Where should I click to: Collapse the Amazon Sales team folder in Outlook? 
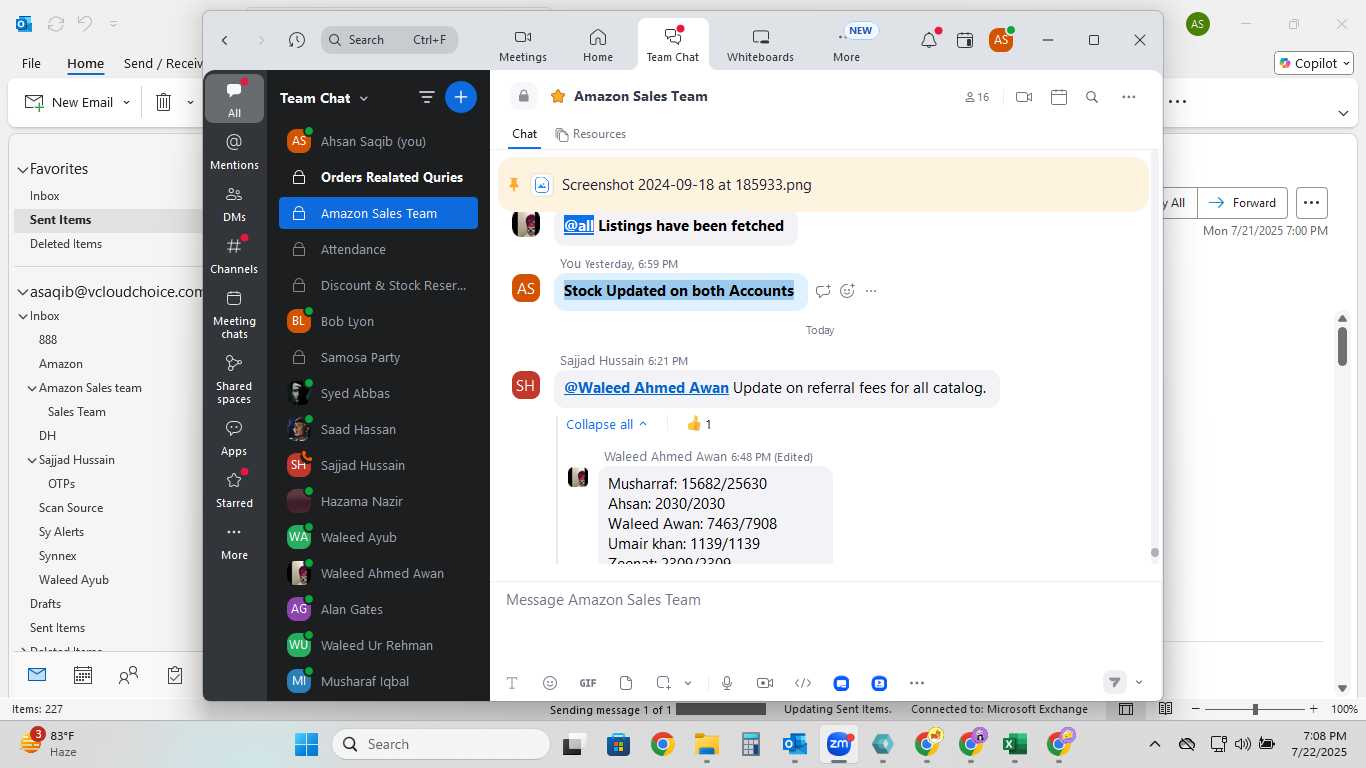pyautogui.click(x=32, y=388)
